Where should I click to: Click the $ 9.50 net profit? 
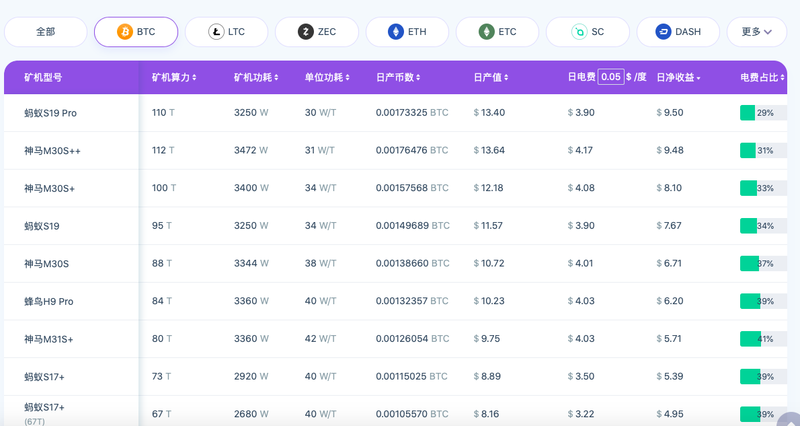pos(670,113)
